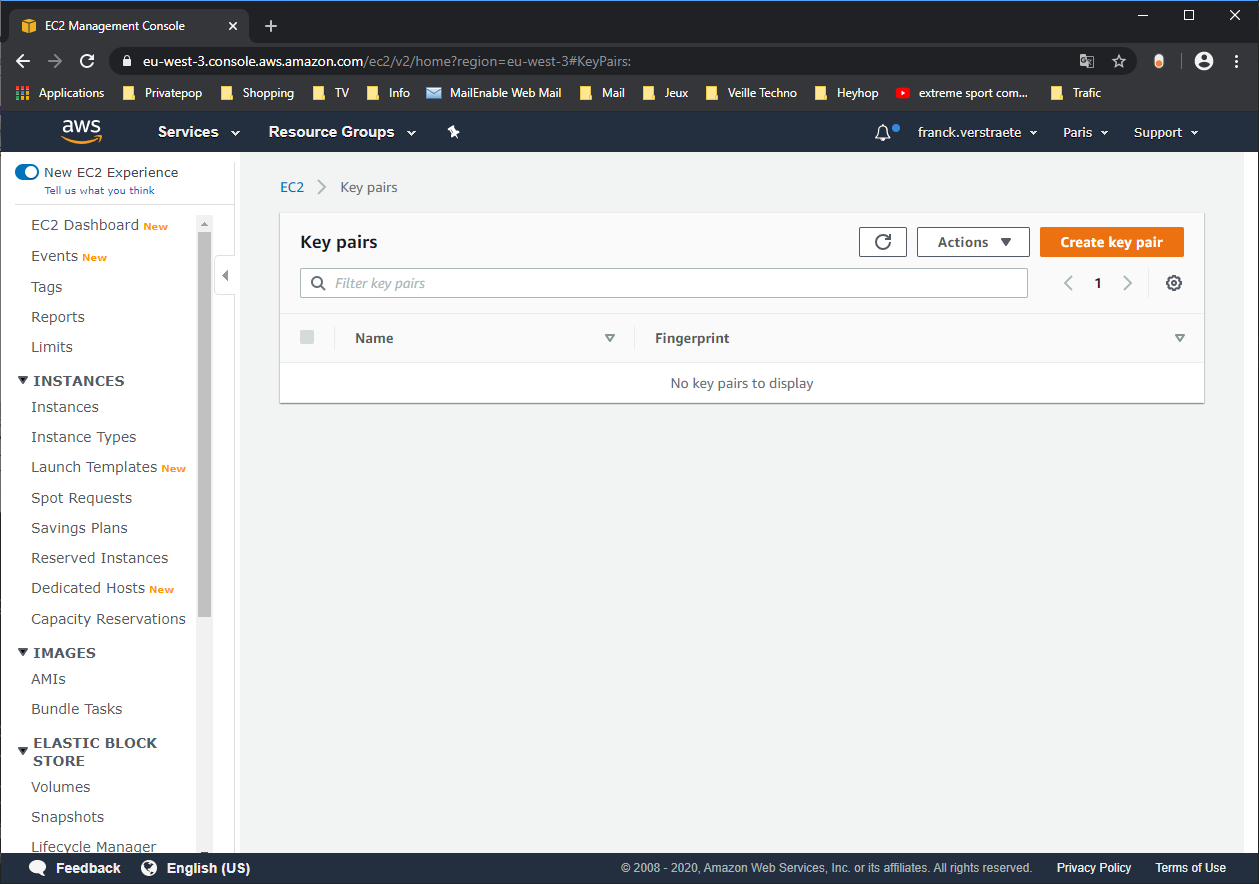Open the Privatepop bookmark folder
This screenshot has height=884, width=1259.
tap(162, 93)
